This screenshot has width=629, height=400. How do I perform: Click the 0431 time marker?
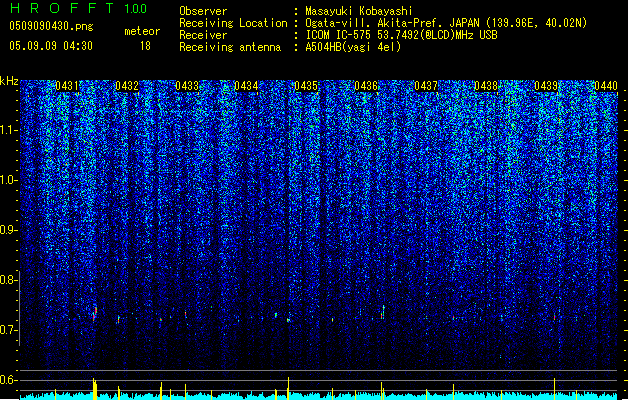coord(67,86)
